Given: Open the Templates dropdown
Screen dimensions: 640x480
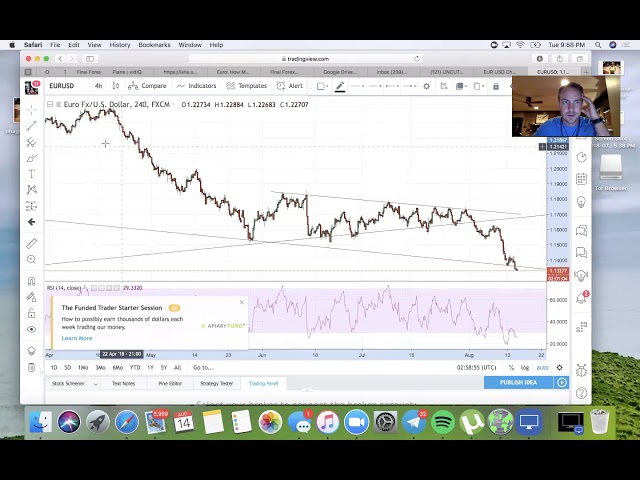Looking at the screenshot, I should tap(247, 86).
